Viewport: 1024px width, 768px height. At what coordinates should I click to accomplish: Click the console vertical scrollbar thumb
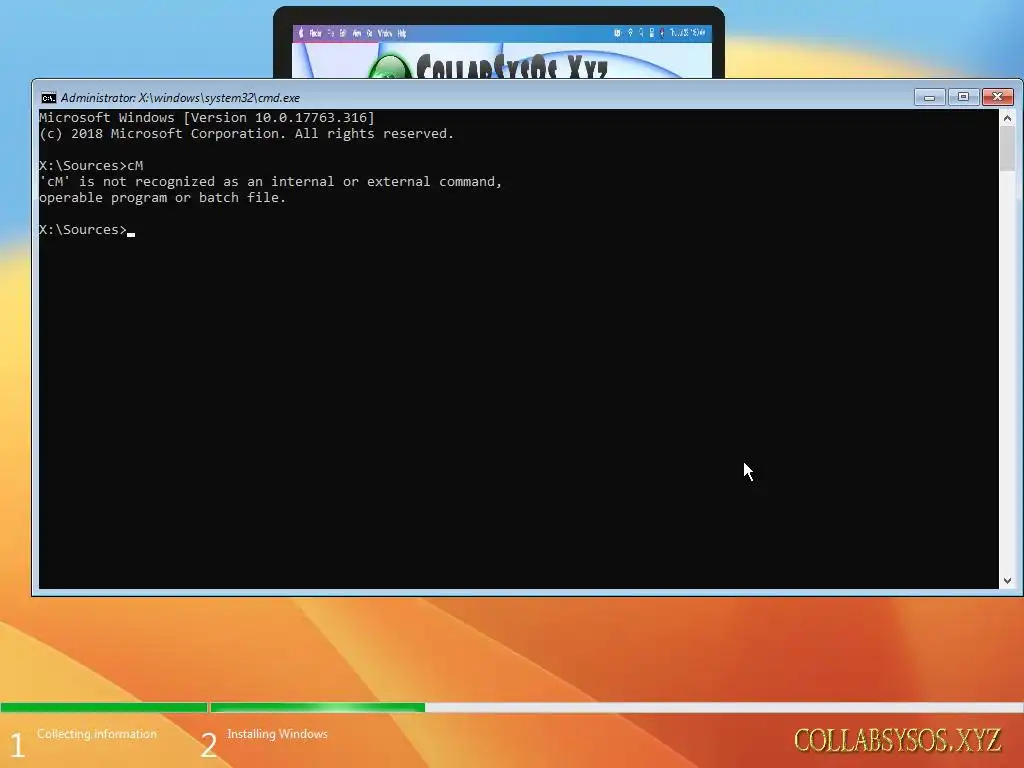(1007, 149)
